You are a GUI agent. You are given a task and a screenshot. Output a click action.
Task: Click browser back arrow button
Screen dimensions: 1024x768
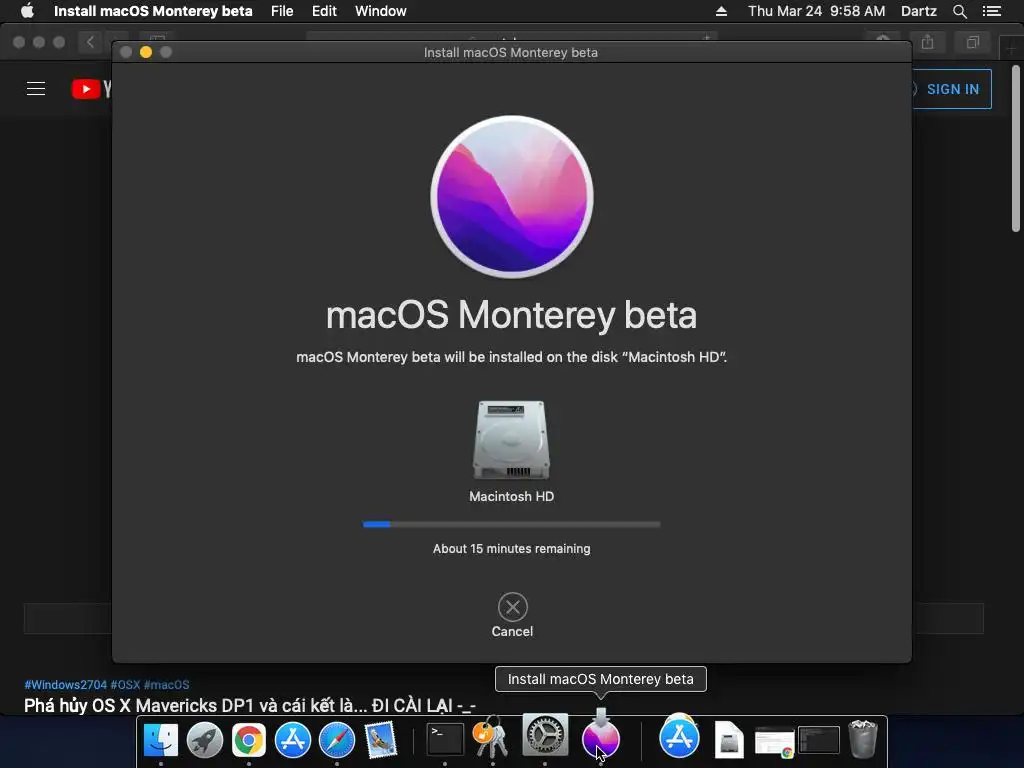pyautogui.click(x=90, y=42)
